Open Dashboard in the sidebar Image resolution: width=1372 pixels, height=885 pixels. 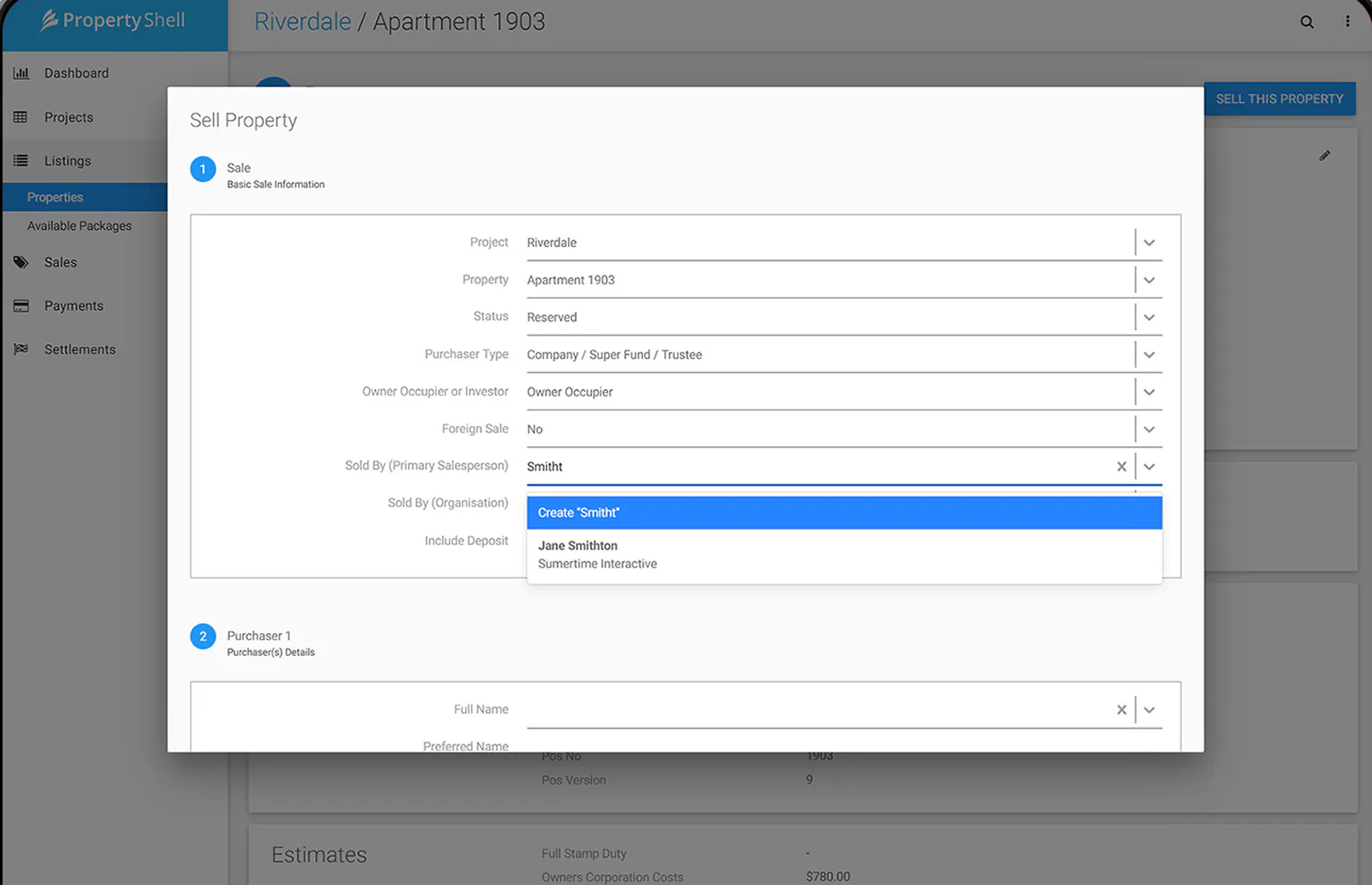coord(77,73)
